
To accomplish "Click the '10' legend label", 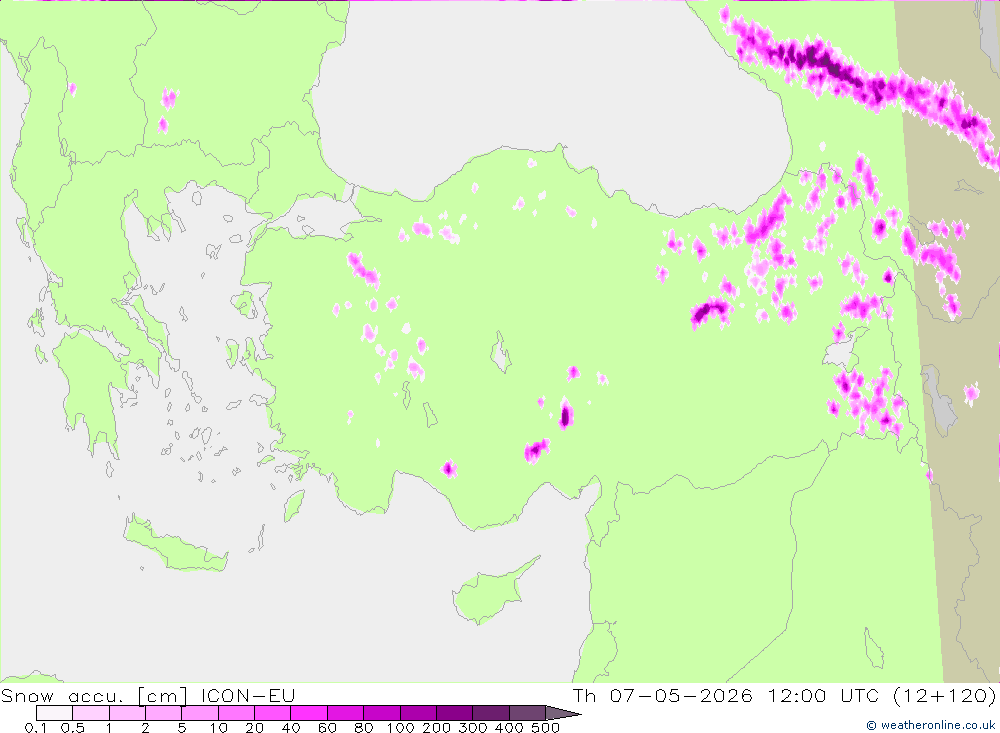I will (218, 728).
